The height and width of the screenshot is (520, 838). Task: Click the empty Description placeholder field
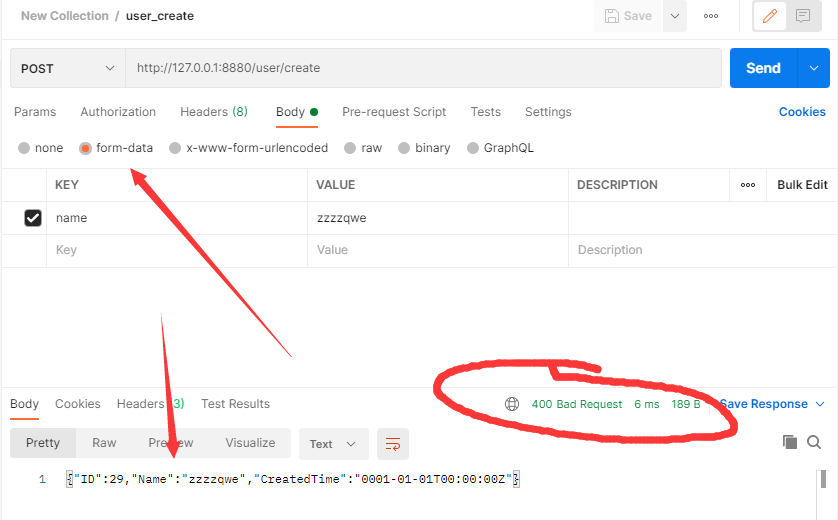point(702,250)
